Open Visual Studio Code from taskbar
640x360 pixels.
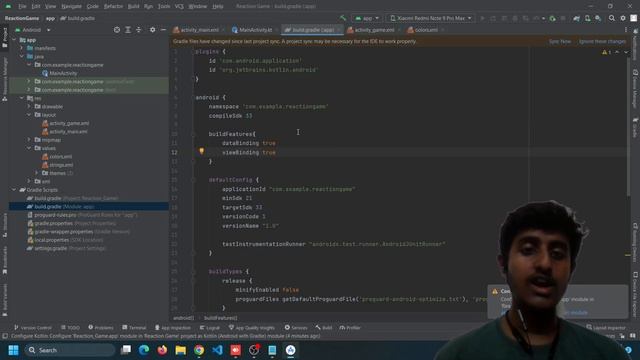218,350
